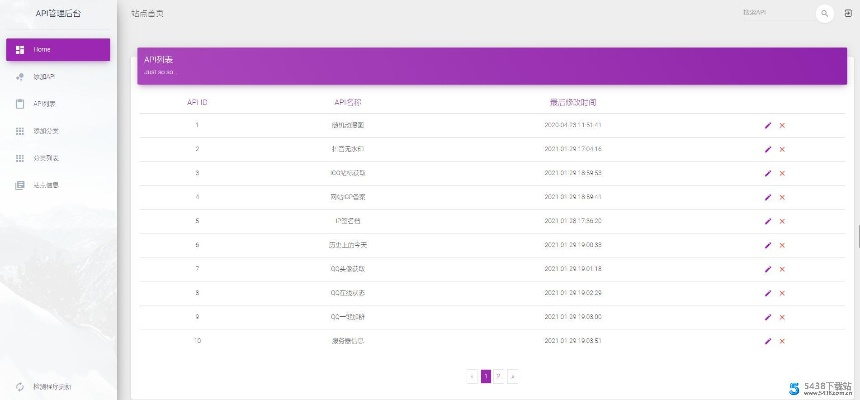860x400 pixels.
Task: Click the edit pencil icon for API ID 1
Action: (768, 125)
